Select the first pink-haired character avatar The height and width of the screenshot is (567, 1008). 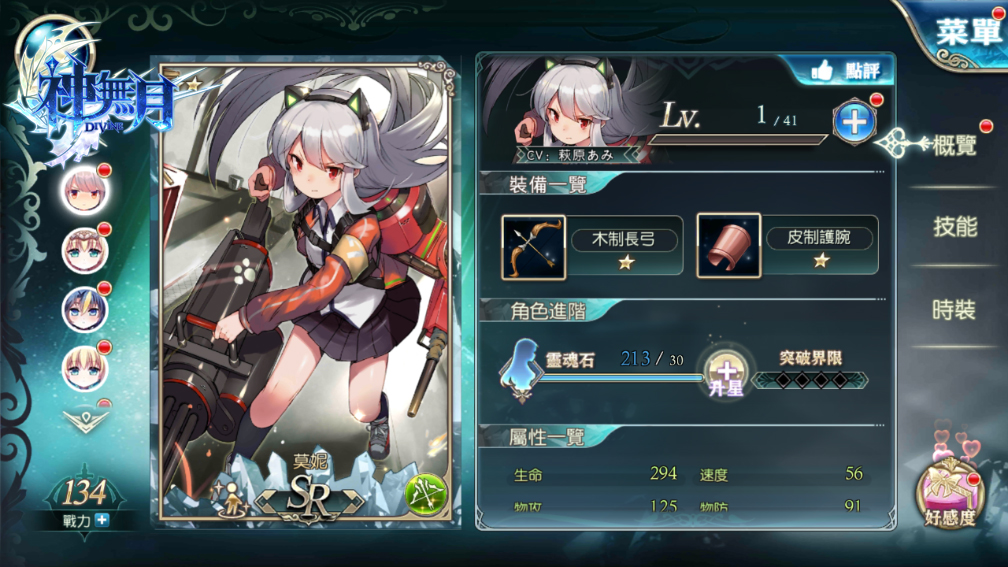(85, 191)
